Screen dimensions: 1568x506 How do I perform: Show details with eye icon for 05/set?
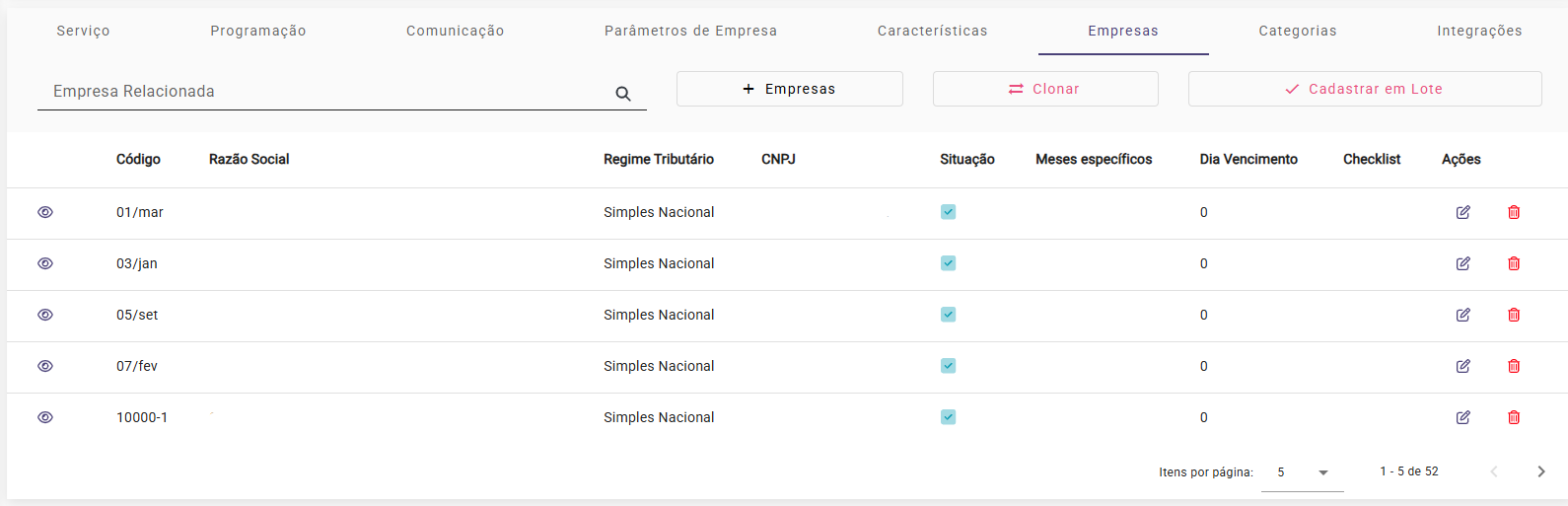click(x=45, y=315)
